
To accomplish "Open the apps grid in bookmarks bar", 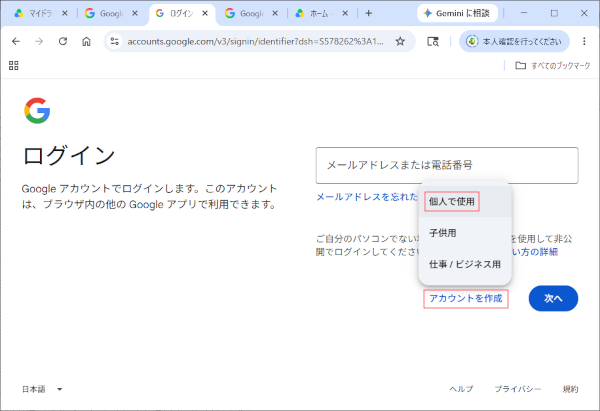I will pyautogui.click(x=14, y=65).
